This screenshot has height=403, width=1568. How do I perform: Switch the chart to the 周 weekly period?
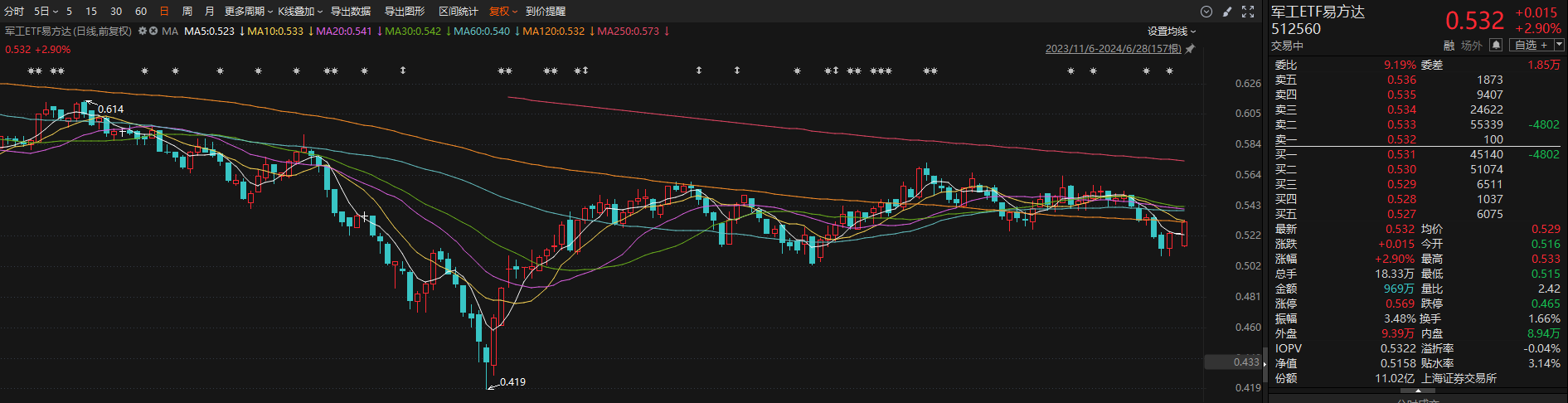click(187, 12)
